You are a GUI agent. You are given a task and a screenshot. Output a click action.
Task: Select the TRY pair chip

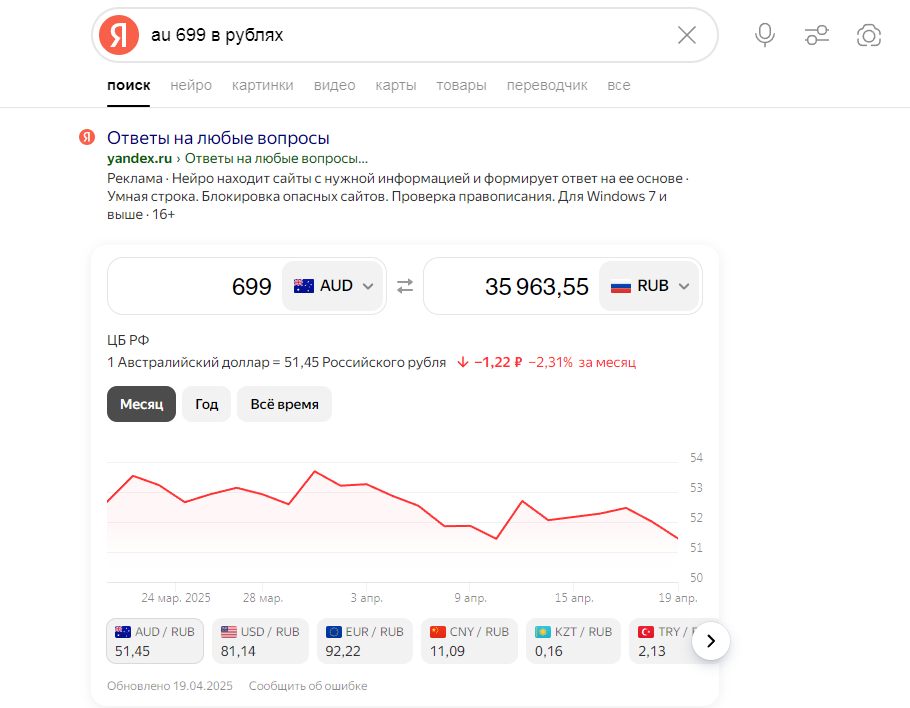click(x=662, y=641)
